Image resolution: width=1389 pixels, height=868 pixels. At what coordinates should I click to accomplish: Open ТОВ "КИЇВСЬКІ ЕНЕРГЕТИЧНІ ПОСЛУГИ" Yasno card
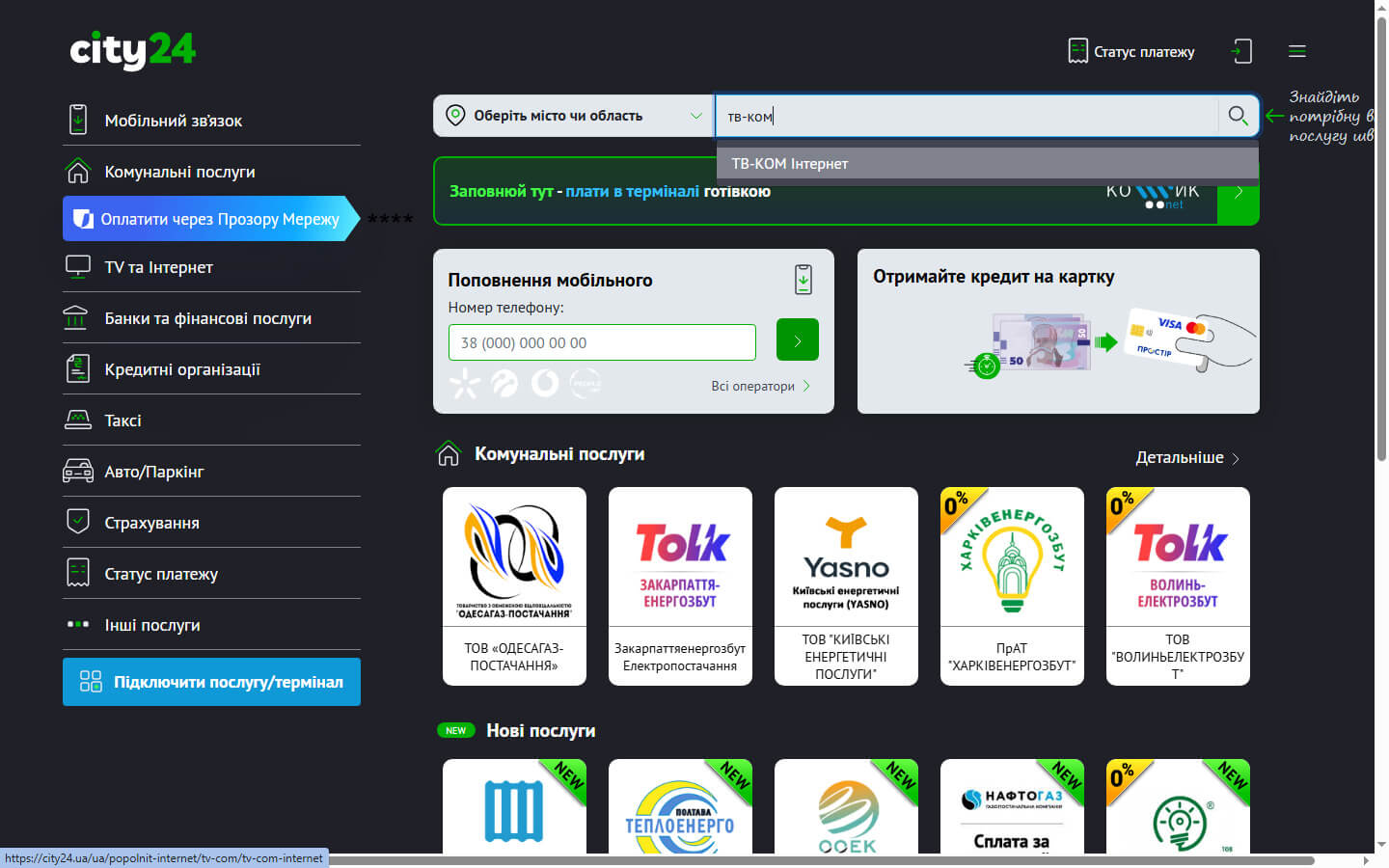click(x=846, y=586)
